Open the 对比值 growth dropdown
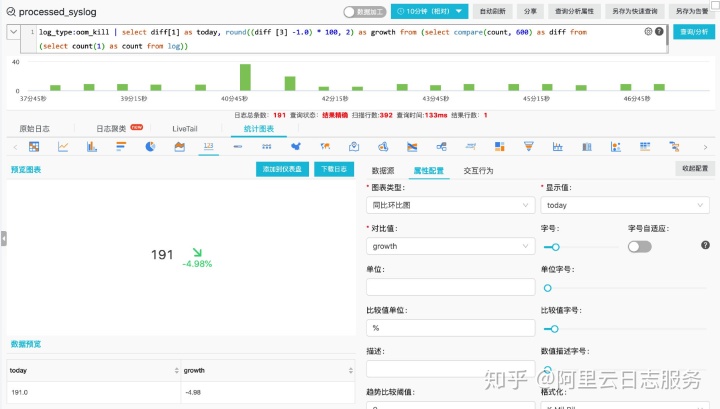The image size is (720, 409). 450,246
